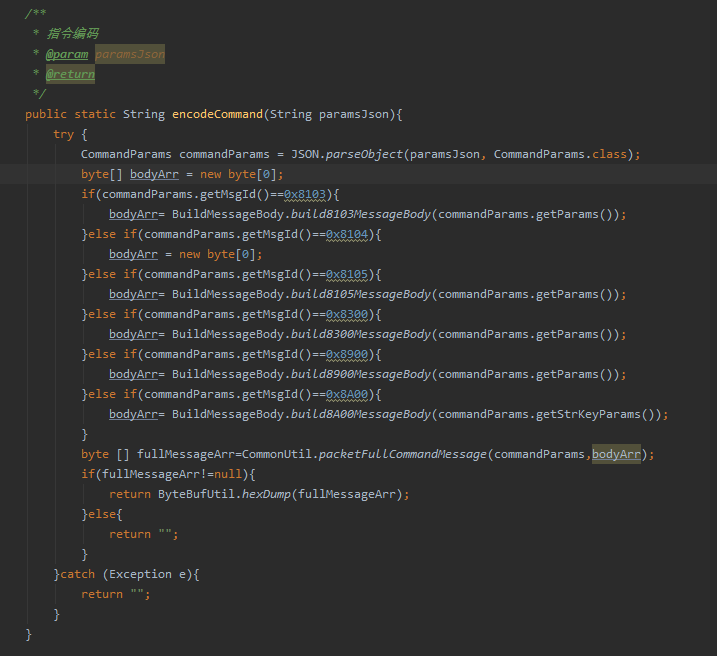Click the build8105MessageBody method call
The height and width of the screenshot is (656, 717).
point(360,294)
